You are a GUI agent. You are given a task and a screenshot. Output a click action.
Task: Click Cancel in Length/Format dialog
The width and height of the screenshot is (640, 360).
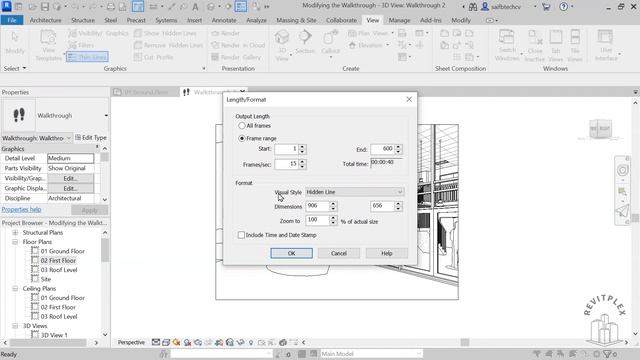[x=339, y=253]
